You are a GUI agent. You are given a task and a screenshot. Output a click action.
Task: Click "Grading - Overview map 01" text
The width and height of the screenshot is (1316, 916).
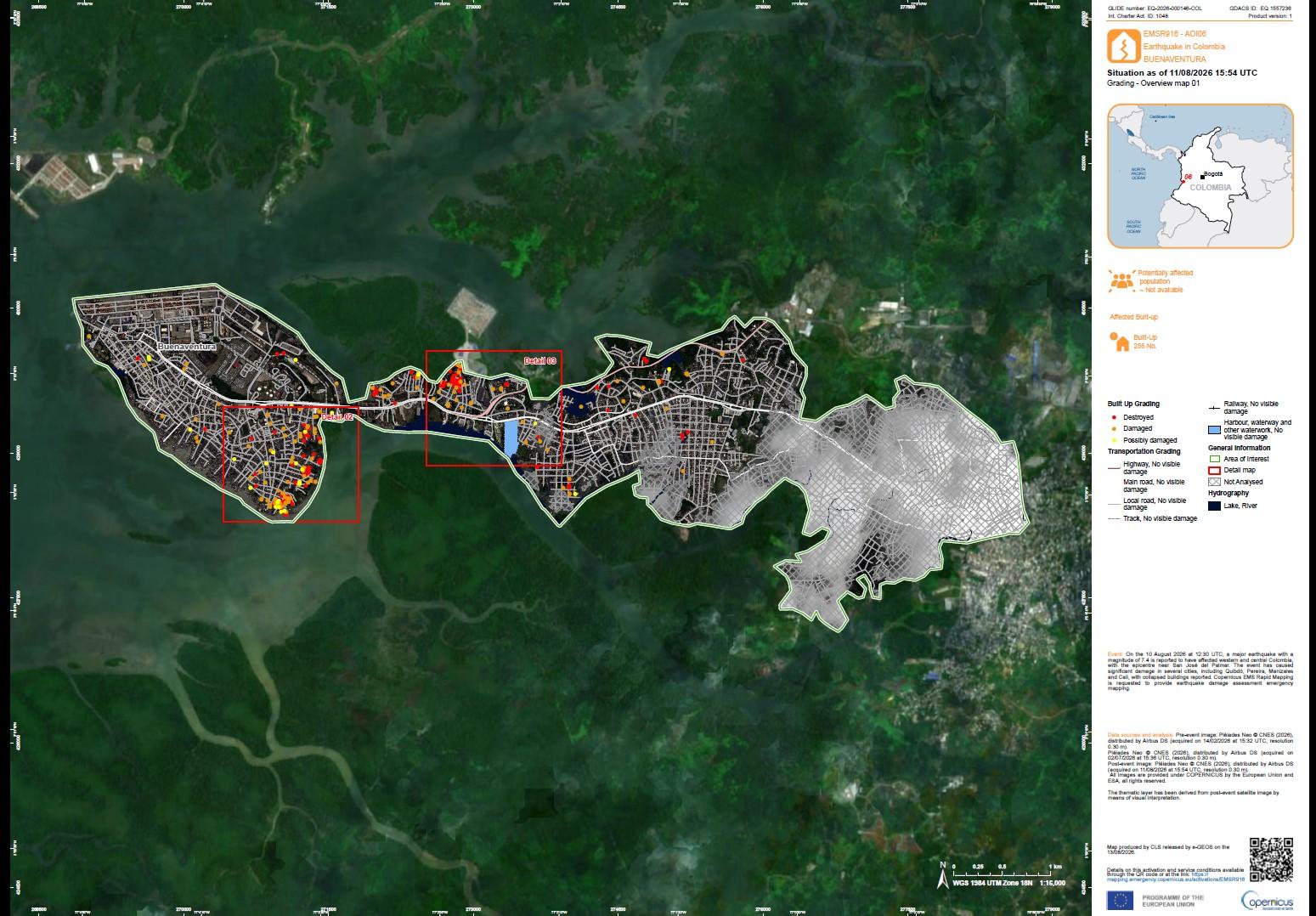click(x=1153, y=83)
